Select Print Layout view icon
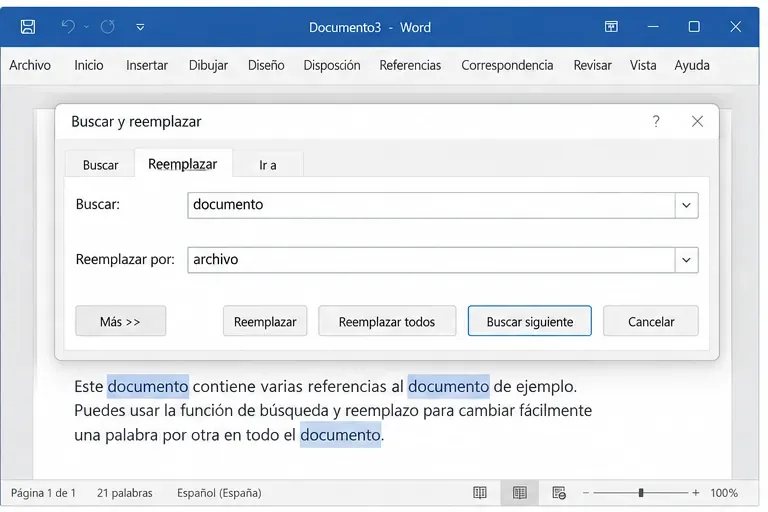Image resolution: width=768 pixels, height=512 pixels. coord(520,492)
